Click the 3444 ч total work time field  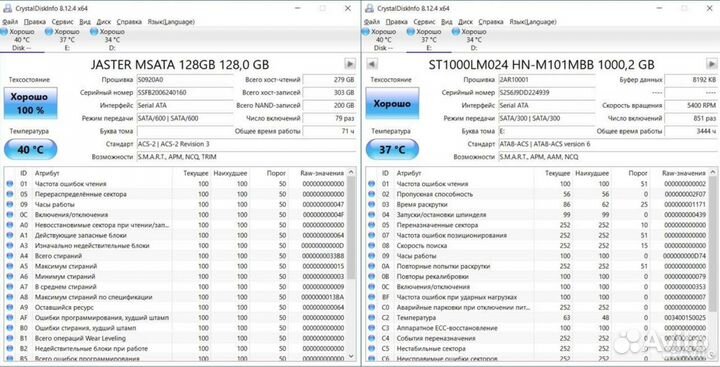click(x=691, y=131)
